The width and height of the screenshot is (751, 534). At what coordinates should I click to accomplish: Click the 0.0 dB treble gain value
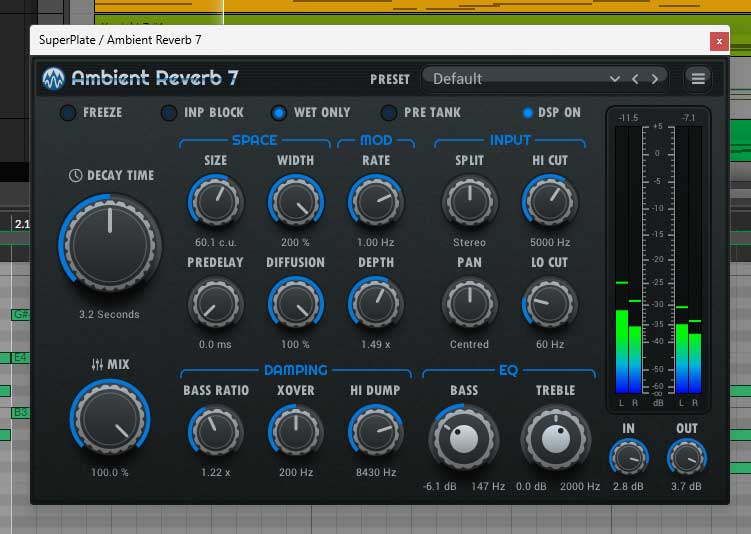coord(531,487)
